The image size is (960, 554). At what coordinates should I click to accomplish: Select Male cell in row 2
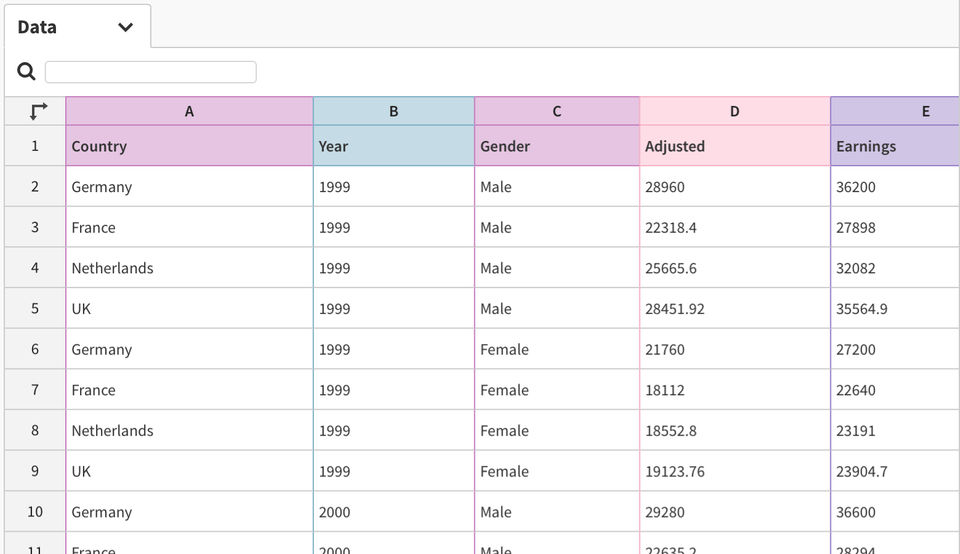point(557,186)
